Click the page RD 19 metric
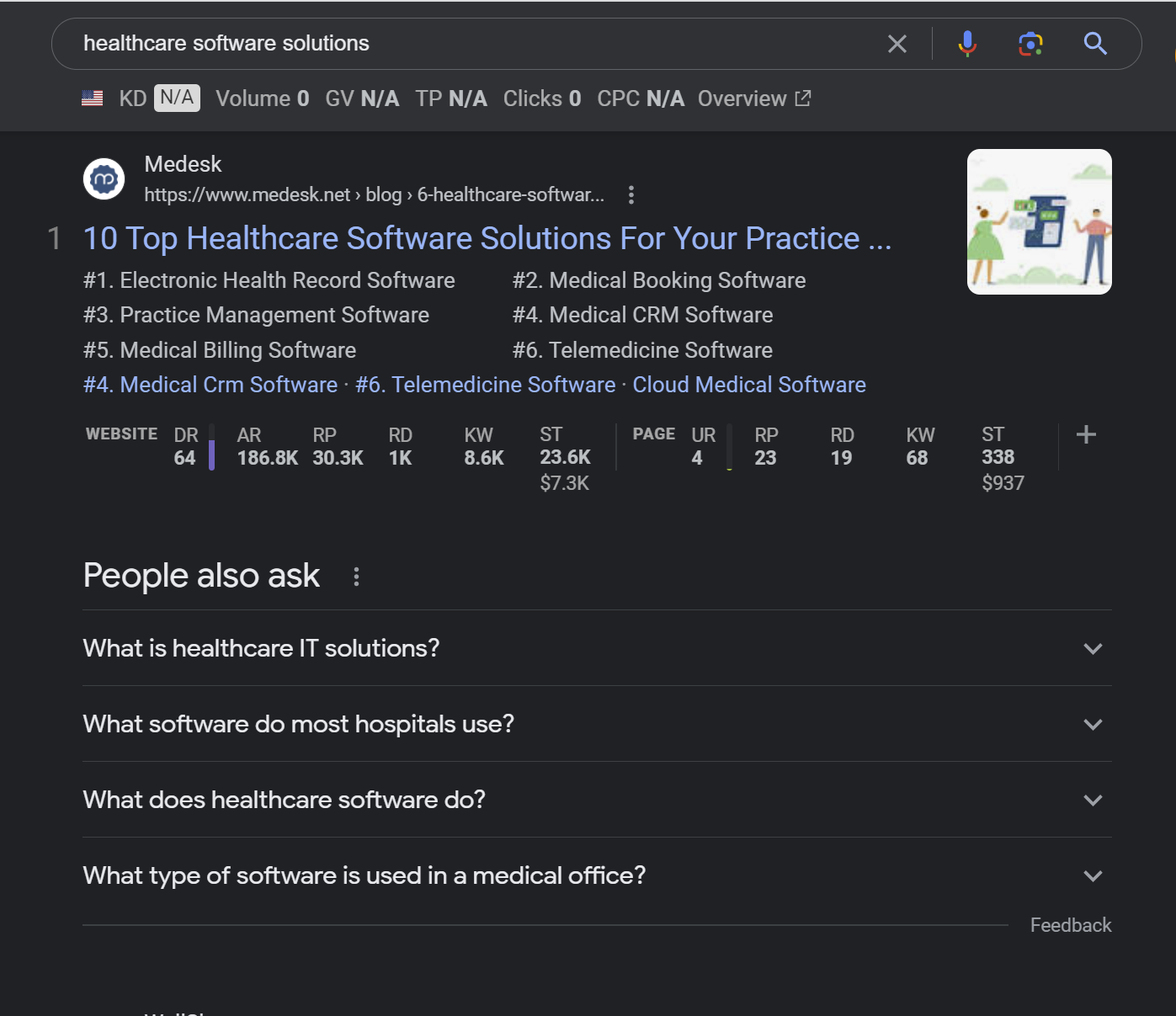 click(842, 446)
